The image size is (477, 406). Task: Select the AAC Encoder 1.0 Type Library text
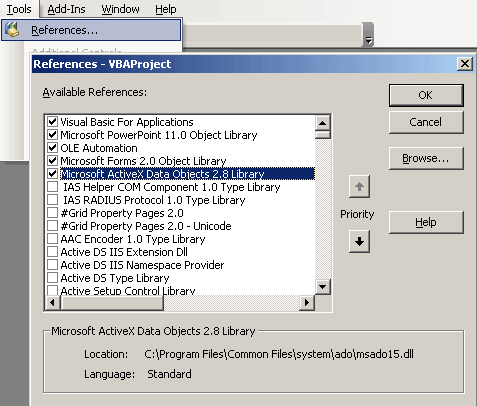click(x=133, y=239)
